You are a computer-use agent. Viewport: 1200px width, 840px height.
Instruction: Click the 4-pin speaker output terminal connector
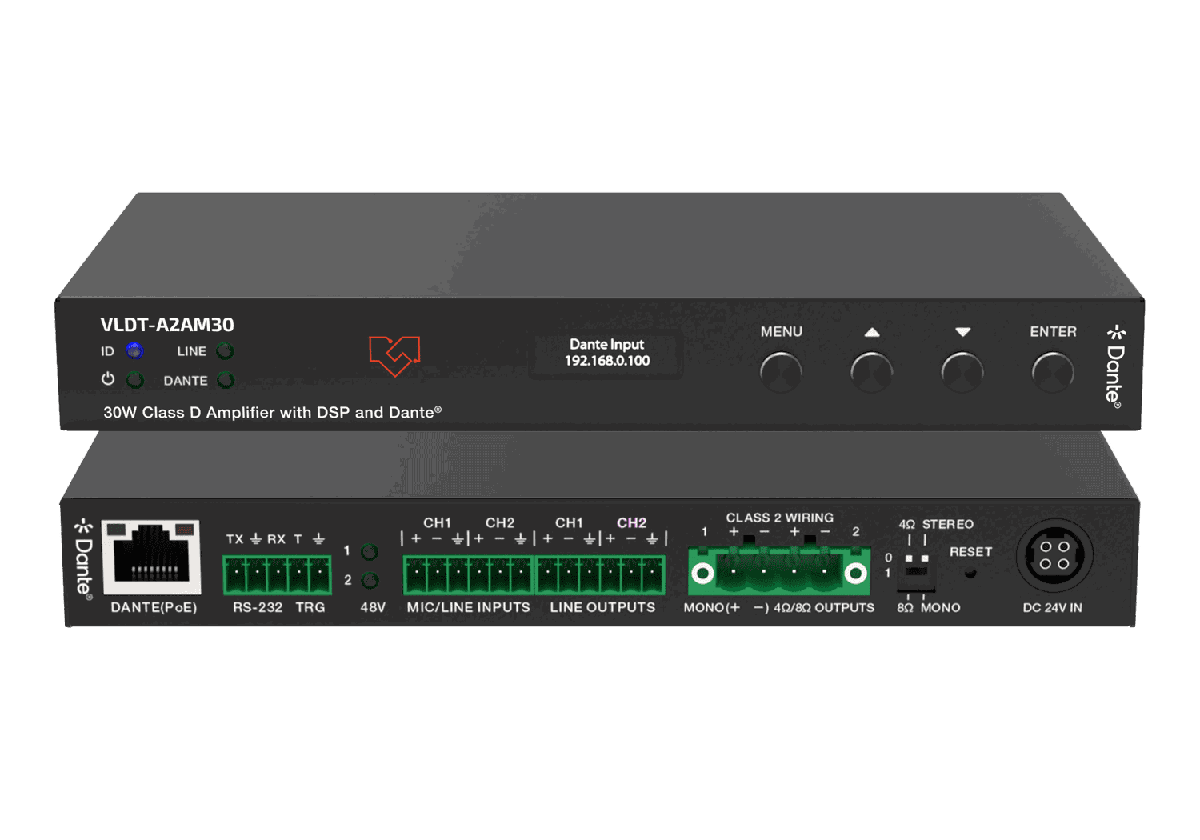pyautogui.click(x=779, y=569)
